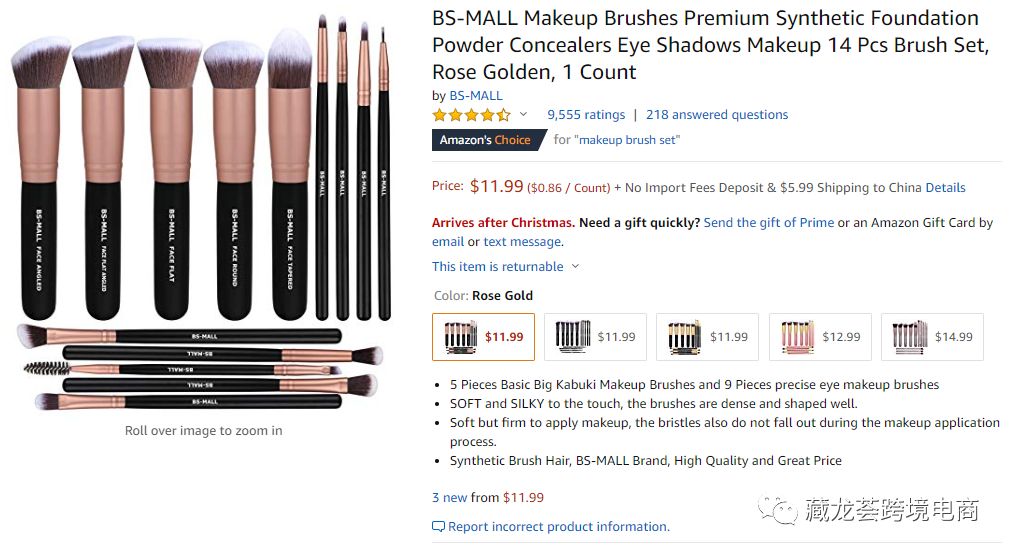View the 218 answered questions
1012x554 pixels.
point(717,115)
